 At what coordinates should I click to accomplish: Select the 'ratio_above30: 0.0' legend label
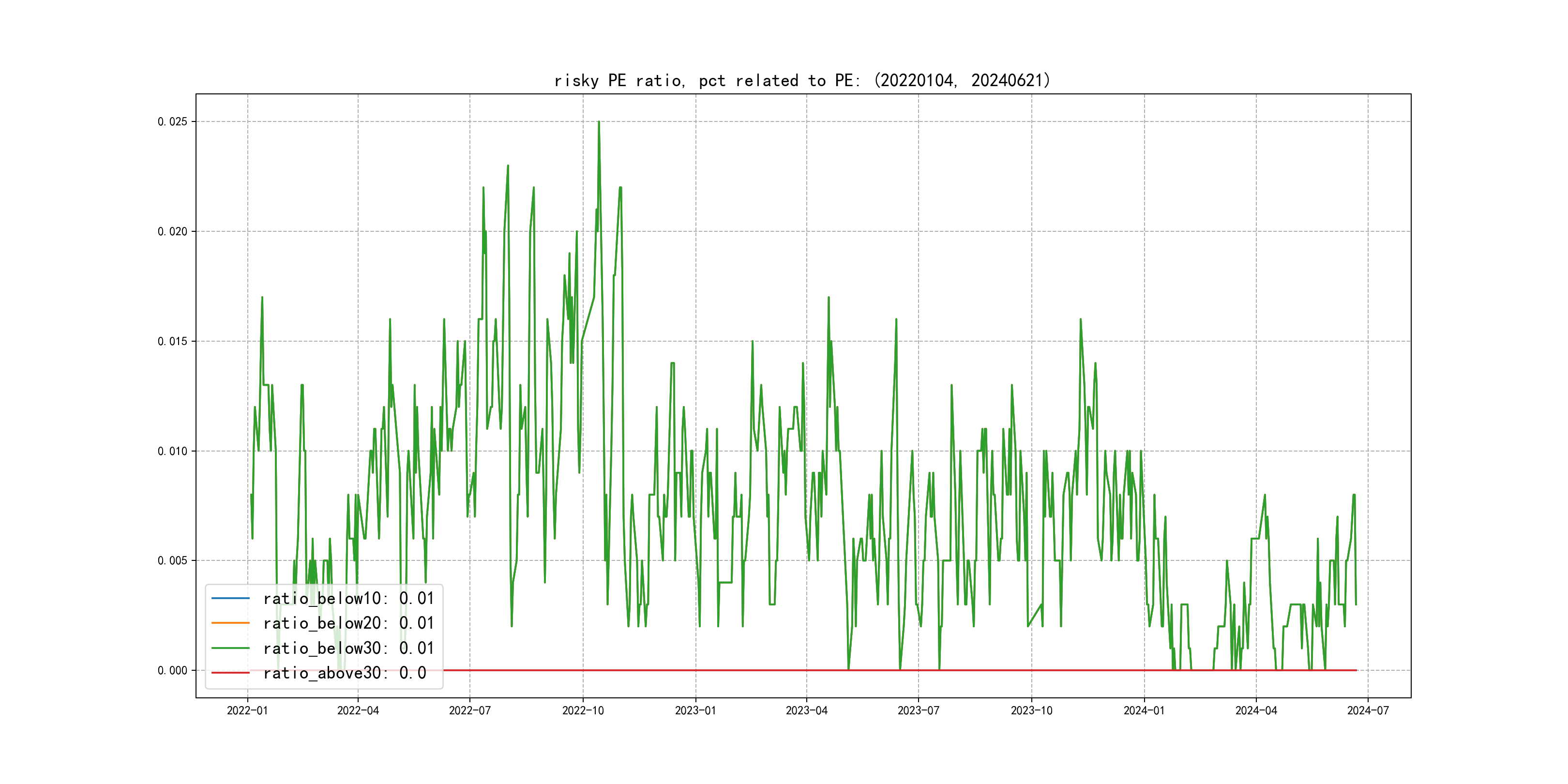pyautogui.click(x=345, y=673)
